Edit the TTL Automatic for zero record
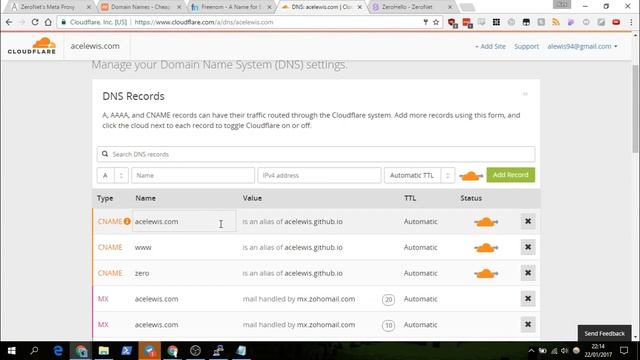640x360 pixels. (x=421, y=273)
